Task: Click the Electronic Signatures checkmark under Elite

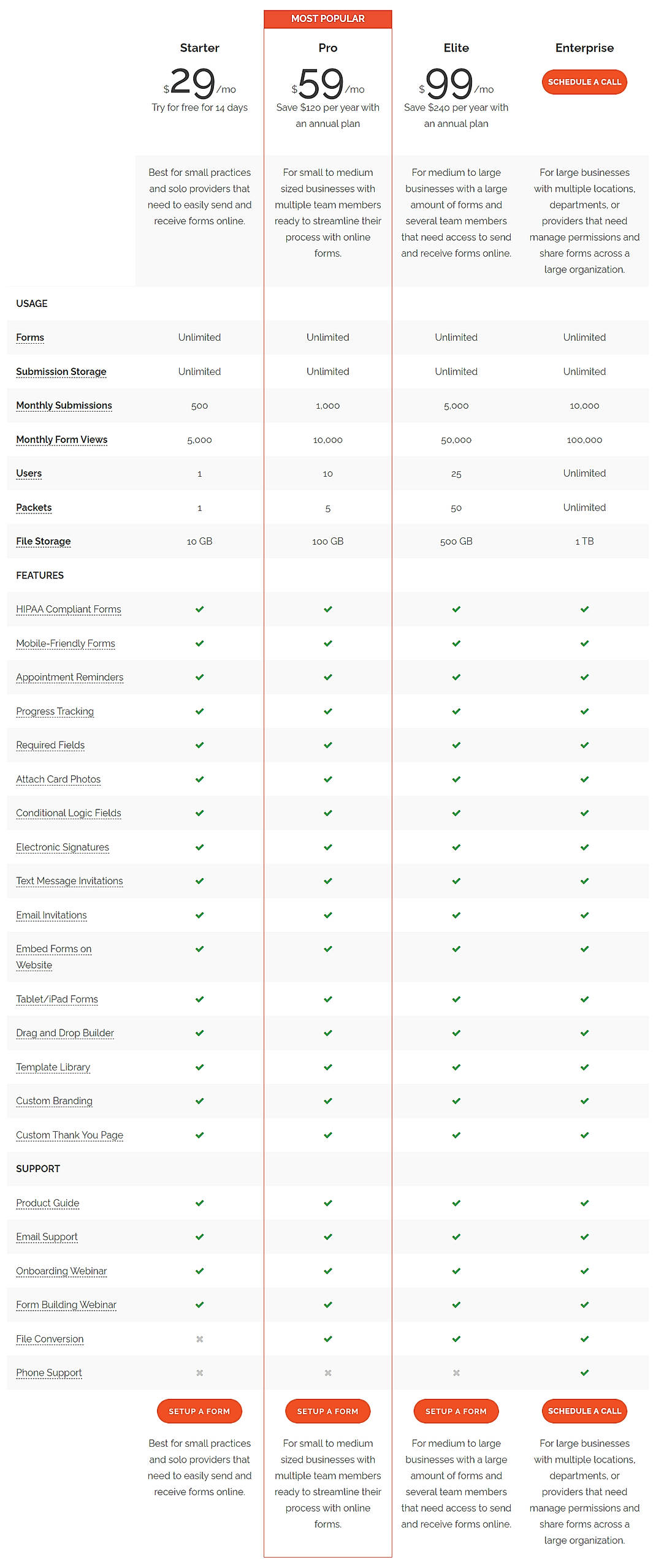Action: (x=456, y=847)
